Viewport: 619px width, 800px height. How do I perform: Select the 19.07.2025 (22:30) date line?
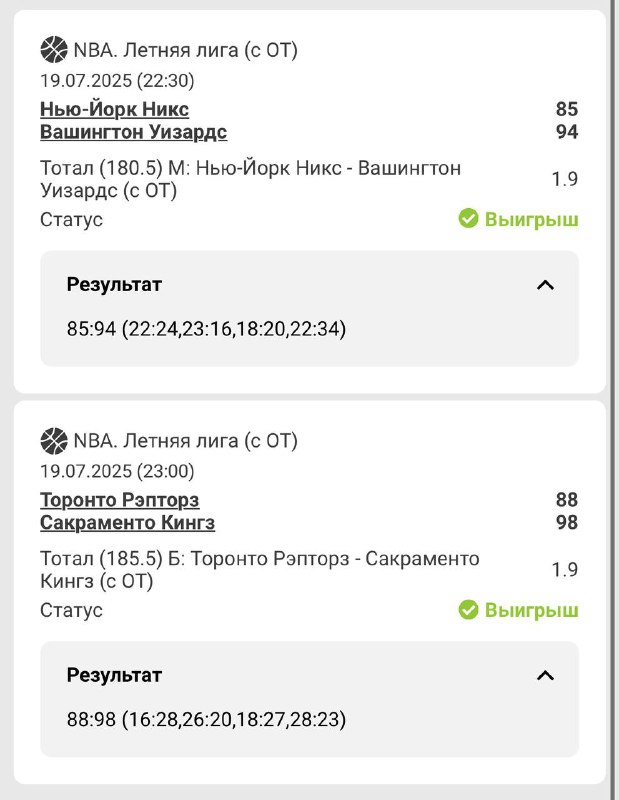[117, 80]
